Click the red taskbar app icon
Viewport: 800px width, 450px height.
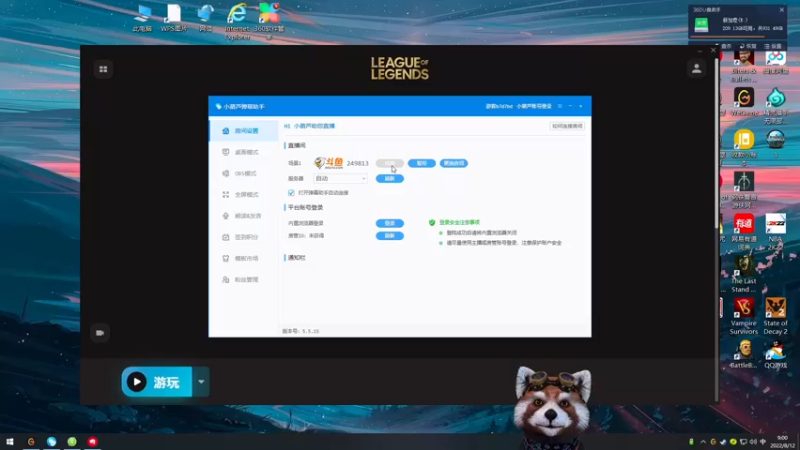[92, 442]
